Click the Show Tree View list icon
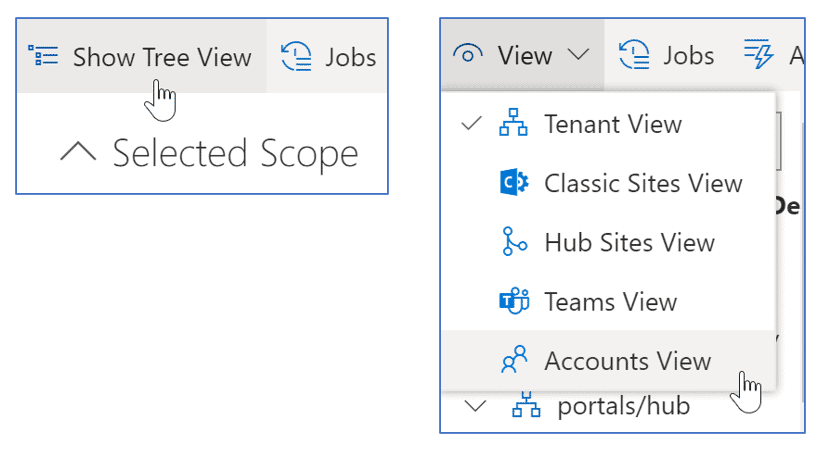 click(x=43, y=57)
